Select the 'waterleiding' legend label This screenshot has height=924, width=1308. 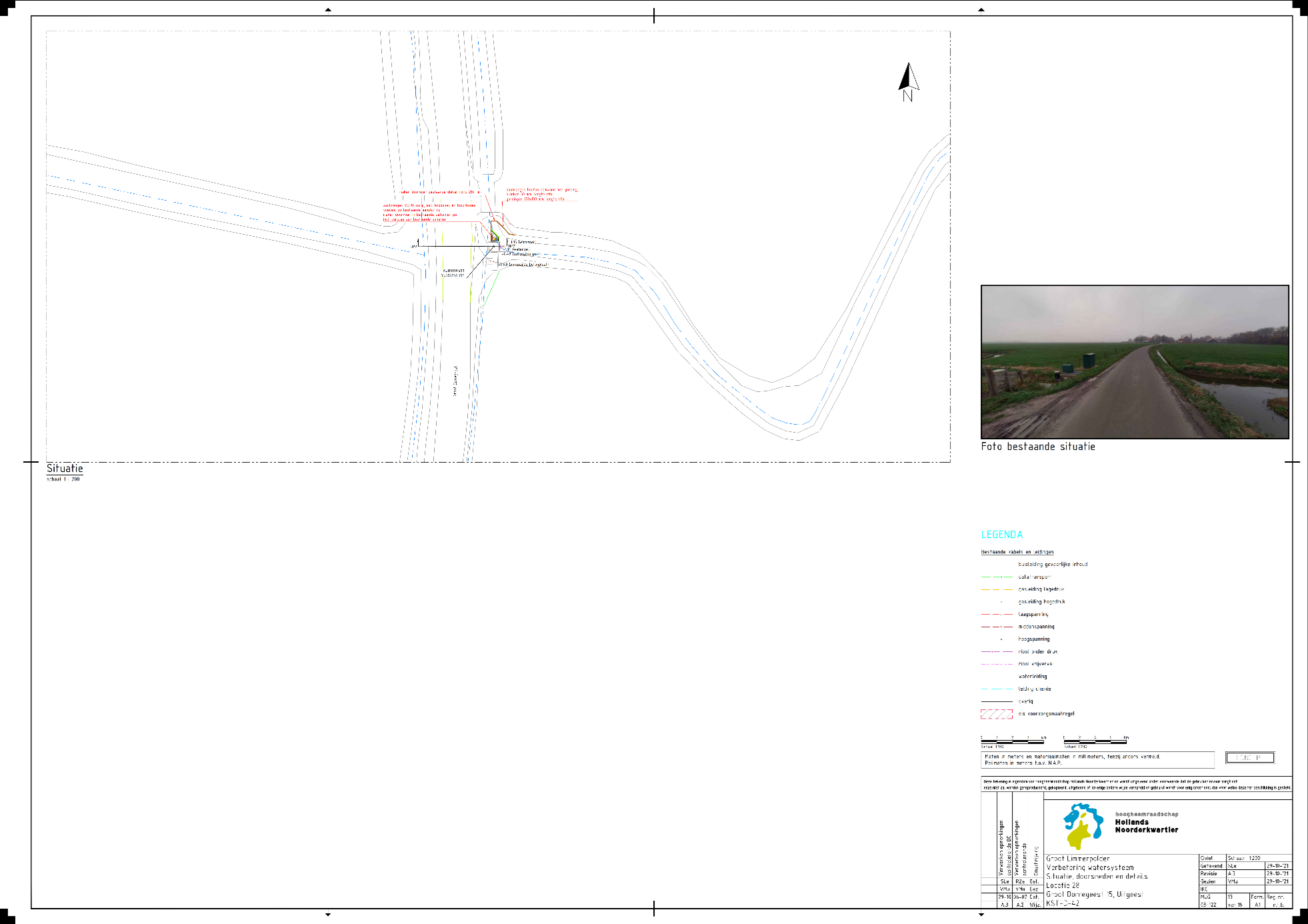1032,676
